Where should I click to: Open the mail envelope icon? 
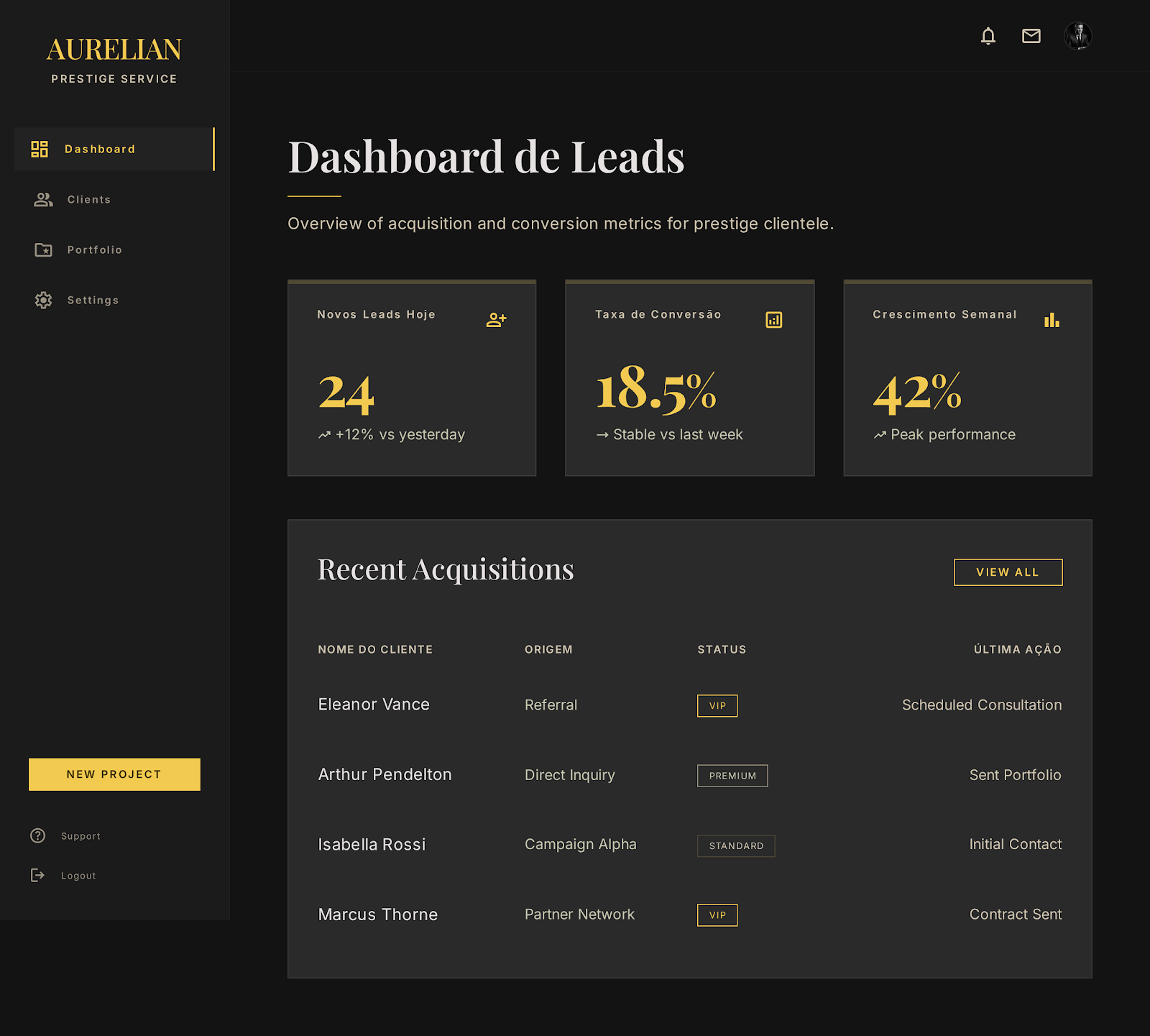(x=1031, y=36)
